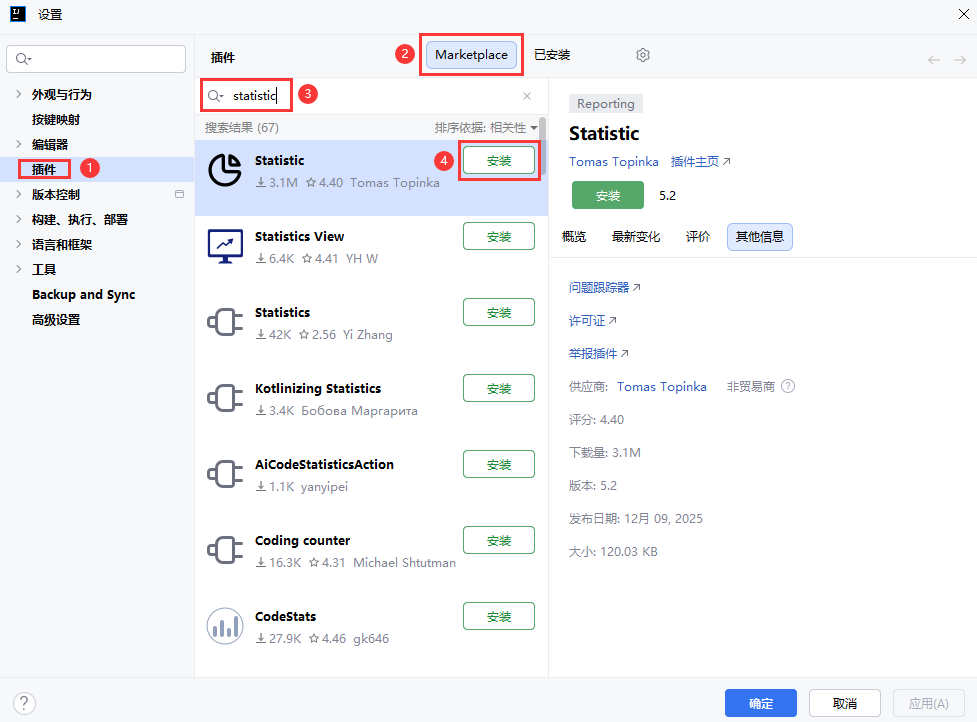Click the Reporting category tag
Screen dimensions: 977x722
tap(605, 104)
